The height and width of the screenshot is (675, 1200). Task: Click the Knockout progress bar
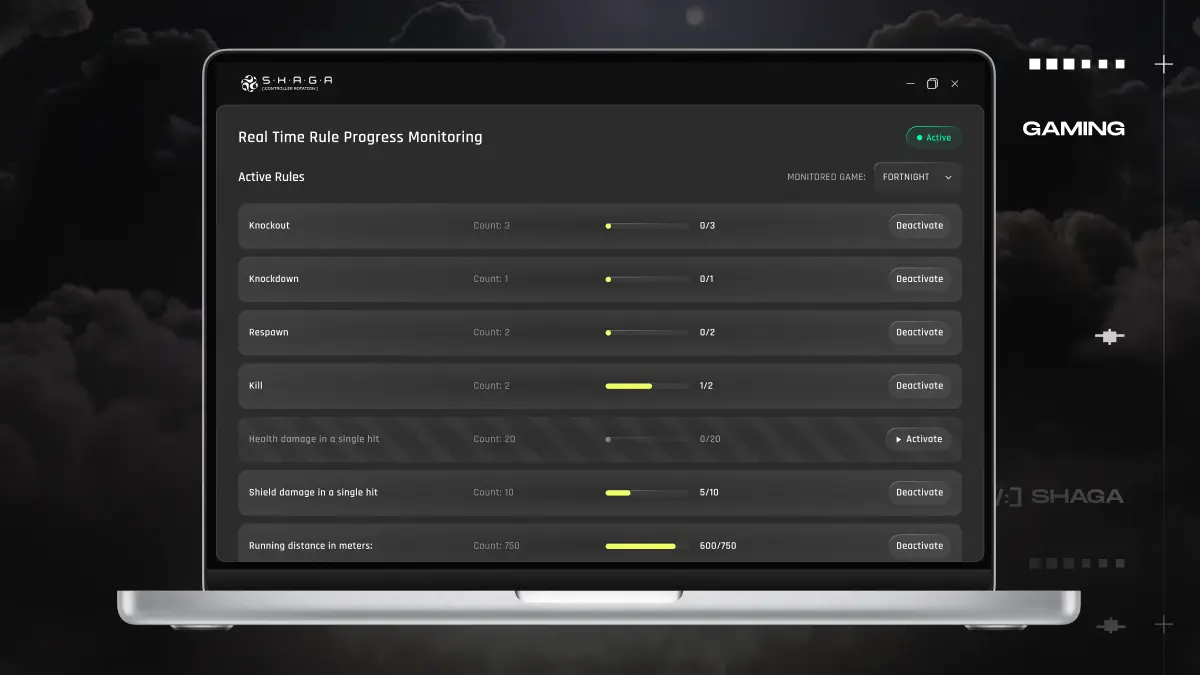[646, 226]
